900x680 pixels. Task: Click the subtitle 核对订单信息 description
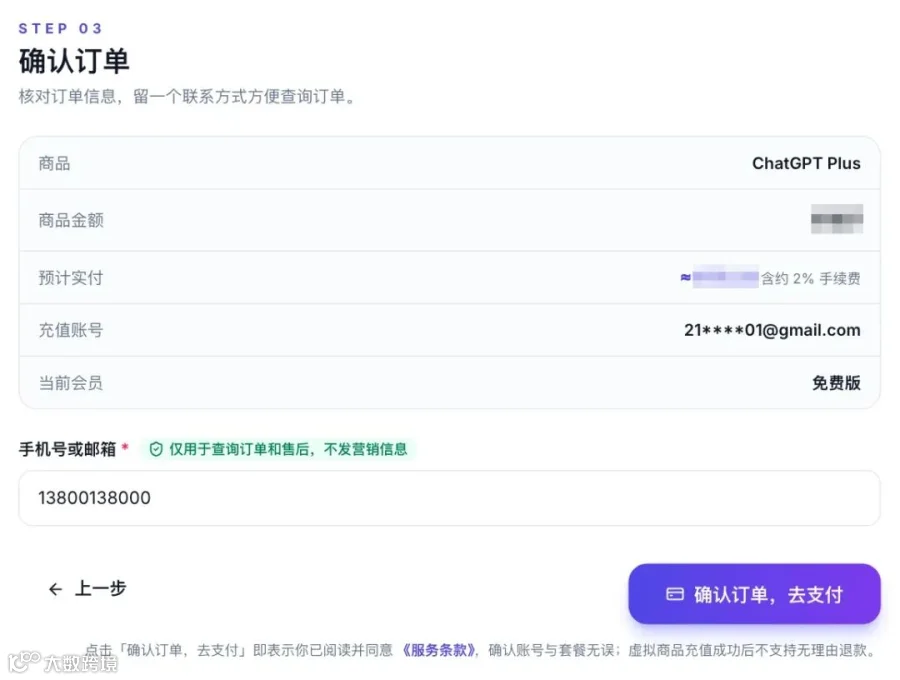pos(187,96)
